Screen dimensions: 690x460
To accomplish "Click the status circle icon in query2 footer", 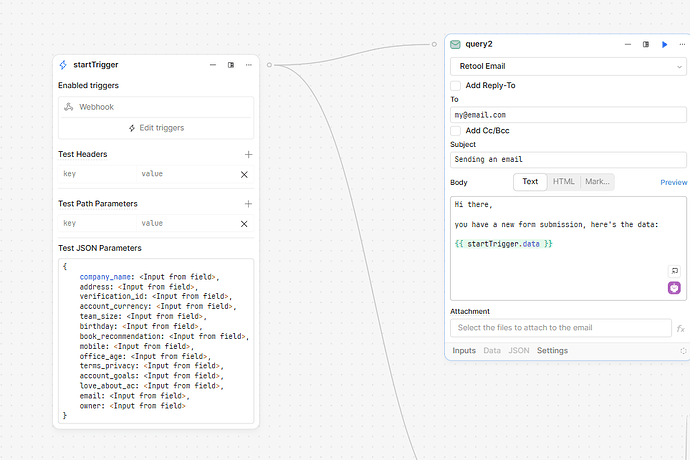I will pyautogui.click(x=683, y=351).
